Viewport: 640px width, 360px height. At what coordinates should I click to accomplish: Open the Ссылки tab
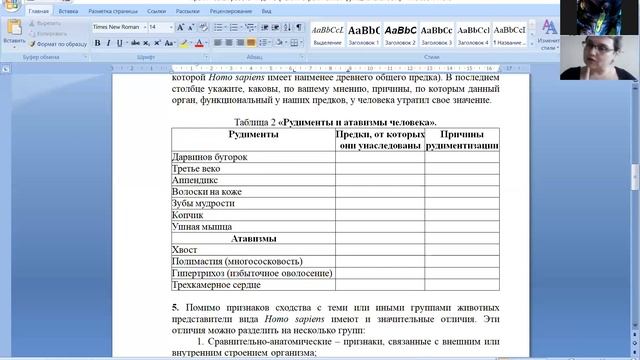[157, 11]
